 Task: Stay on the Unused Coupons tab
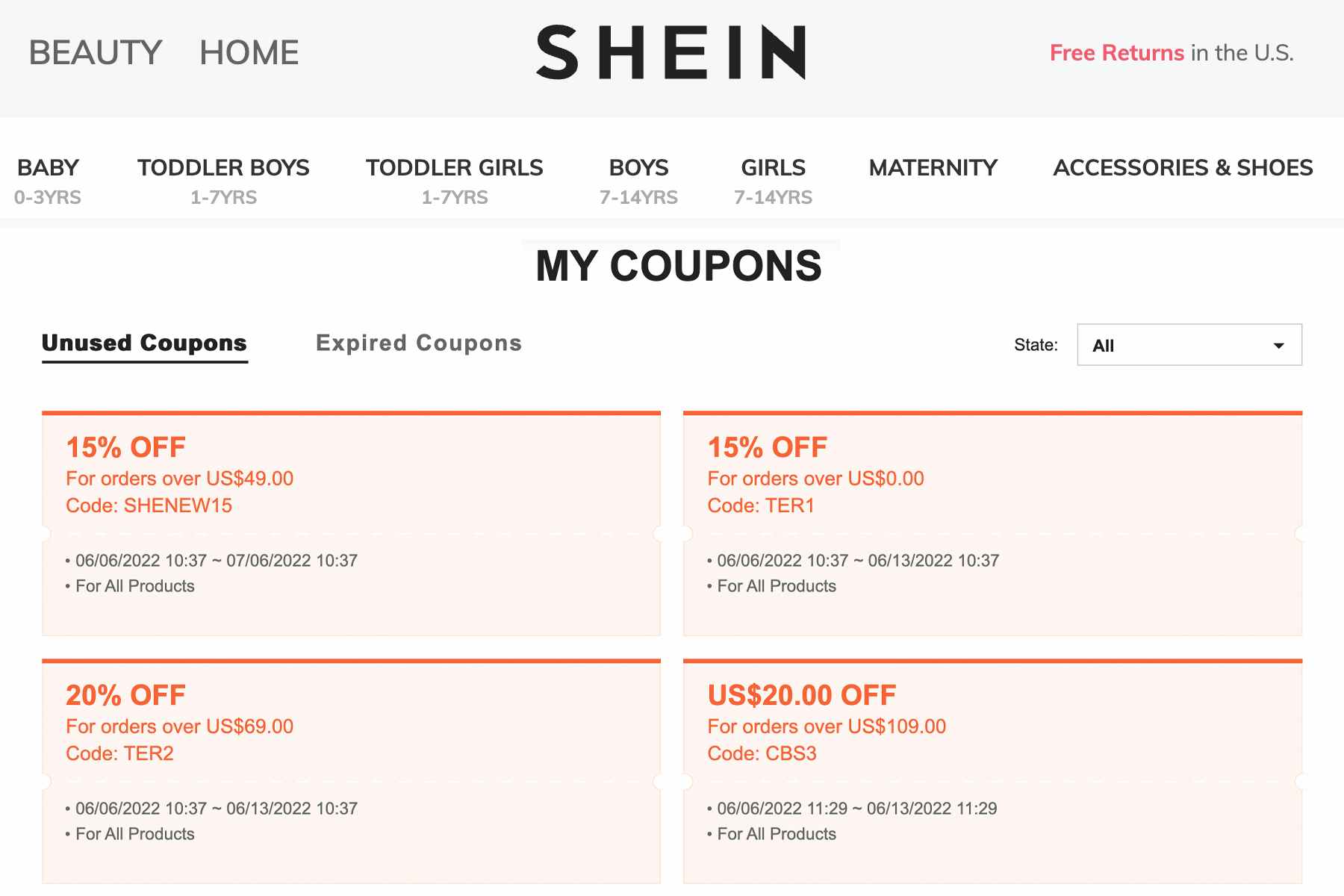[x=145, y=343]
